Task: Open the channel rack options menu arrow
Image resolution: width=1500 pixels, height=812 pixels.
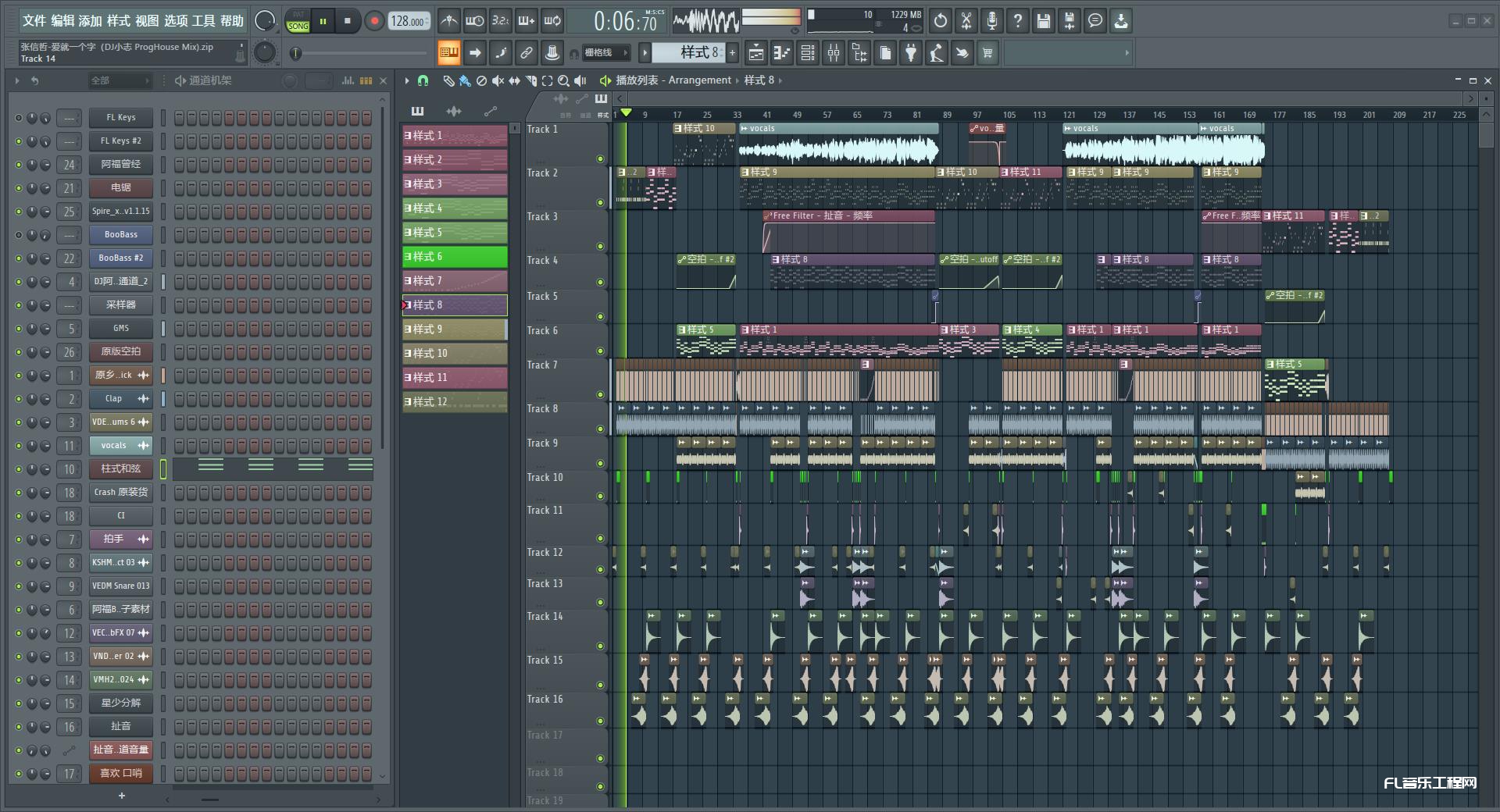Action: pos(16,80)
